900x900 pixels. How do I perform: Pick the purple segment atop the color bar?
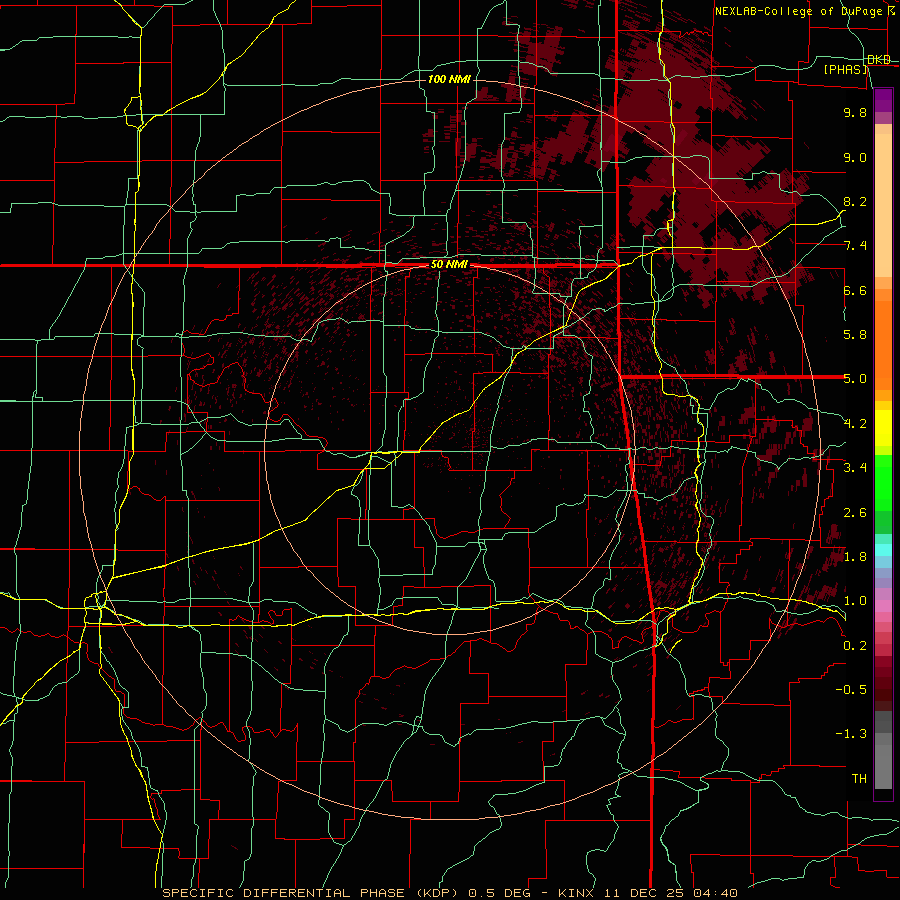883,100
